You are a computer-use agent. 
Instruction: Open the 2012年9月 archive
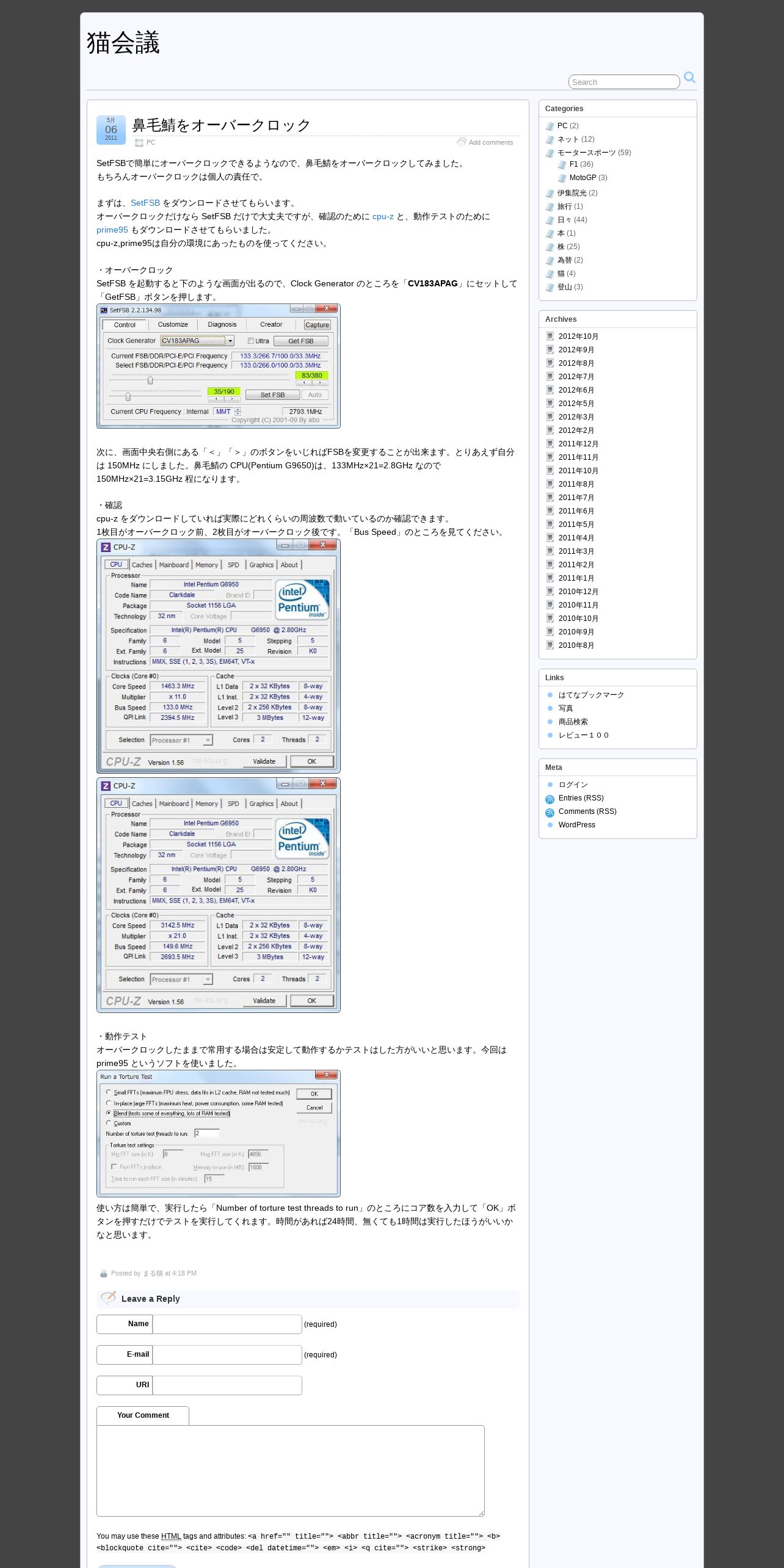[x=576, y=350]
